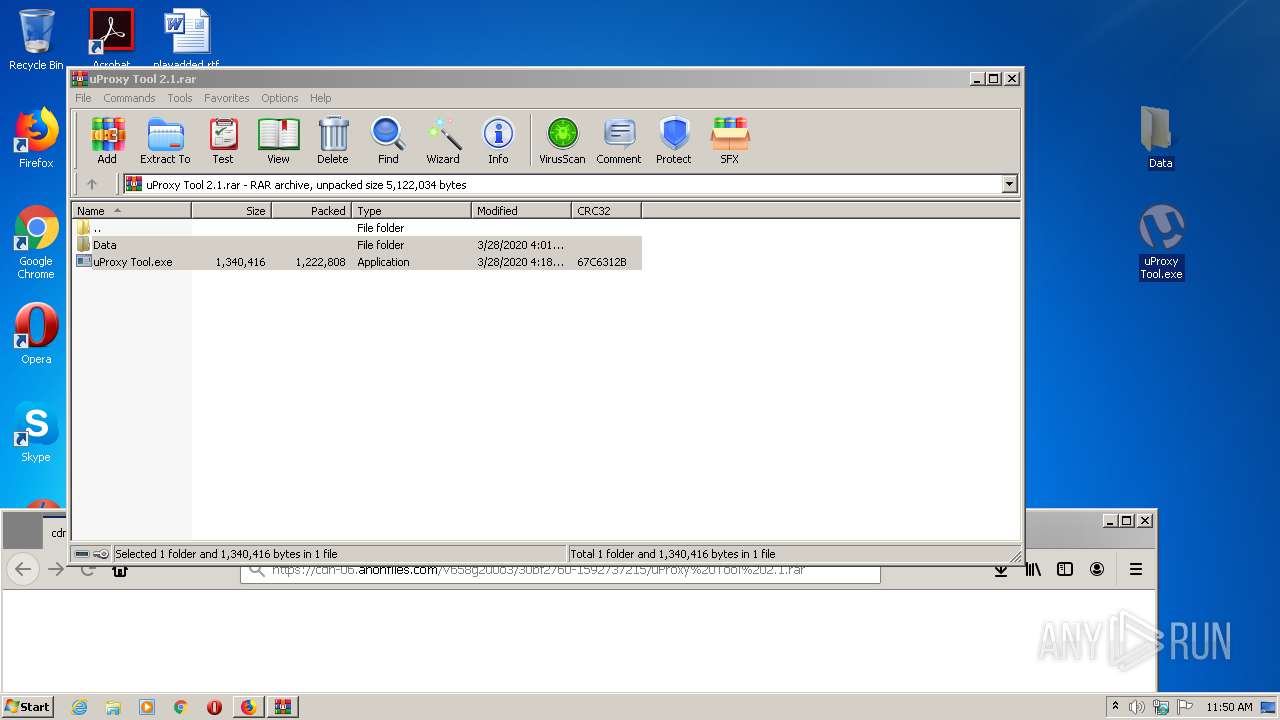Select the Firefox desktop shortcut

pos(36,138)
